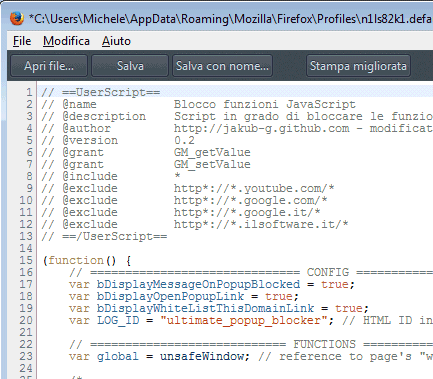433x379 pixels.
Task: Click the version value 0.2
Action: click(184, 140)
